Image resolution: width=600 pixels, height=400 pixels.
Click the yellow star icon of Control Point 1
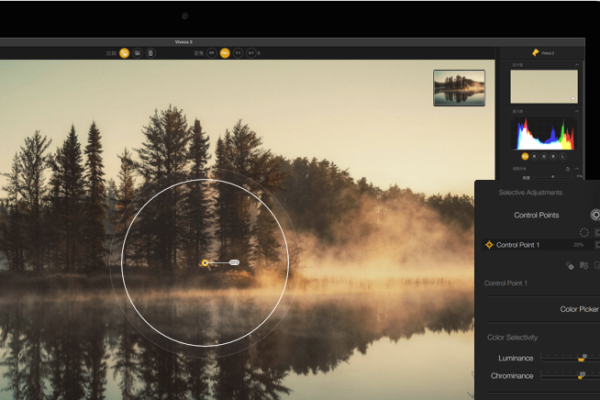tap(489, 245)
